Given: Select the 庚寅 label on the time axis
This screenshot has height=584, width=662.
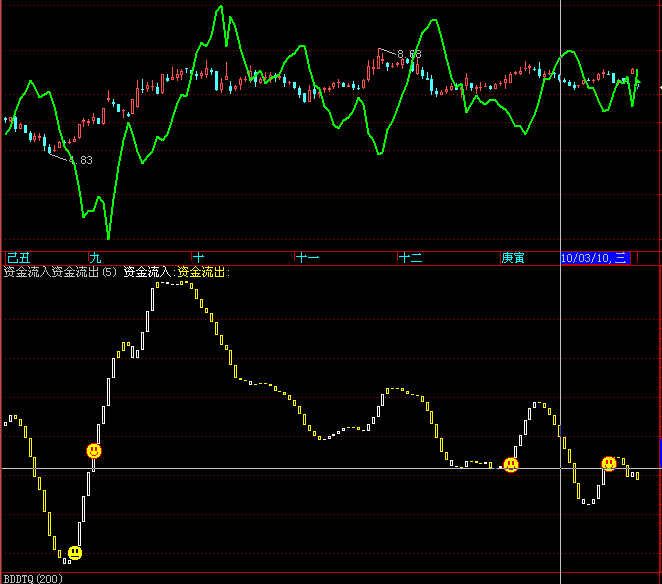Looking at the screenshot, I should coord(513,258).
